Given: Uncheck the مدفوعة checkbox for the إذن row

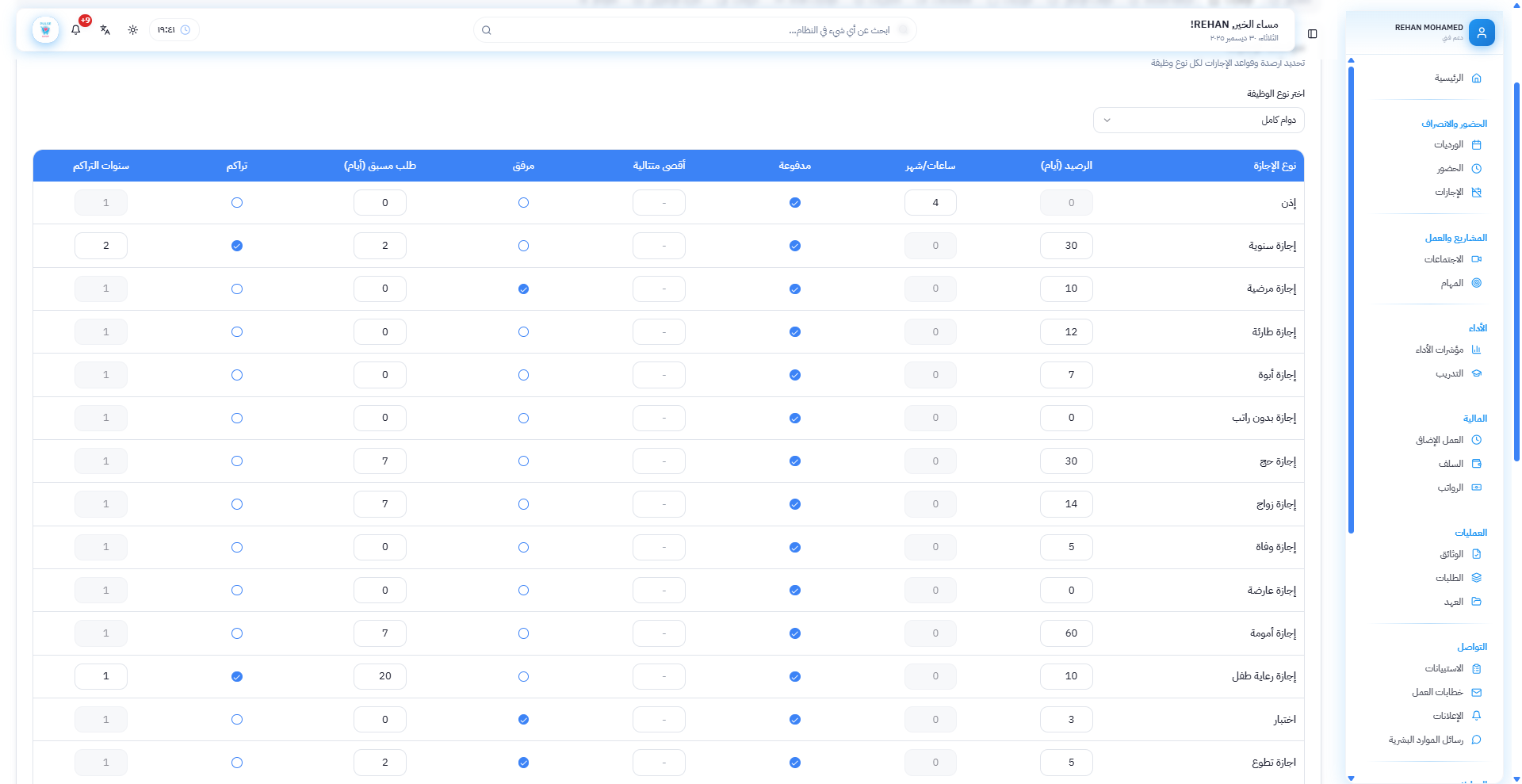Looking at the screenshot, I should point(795,203).
